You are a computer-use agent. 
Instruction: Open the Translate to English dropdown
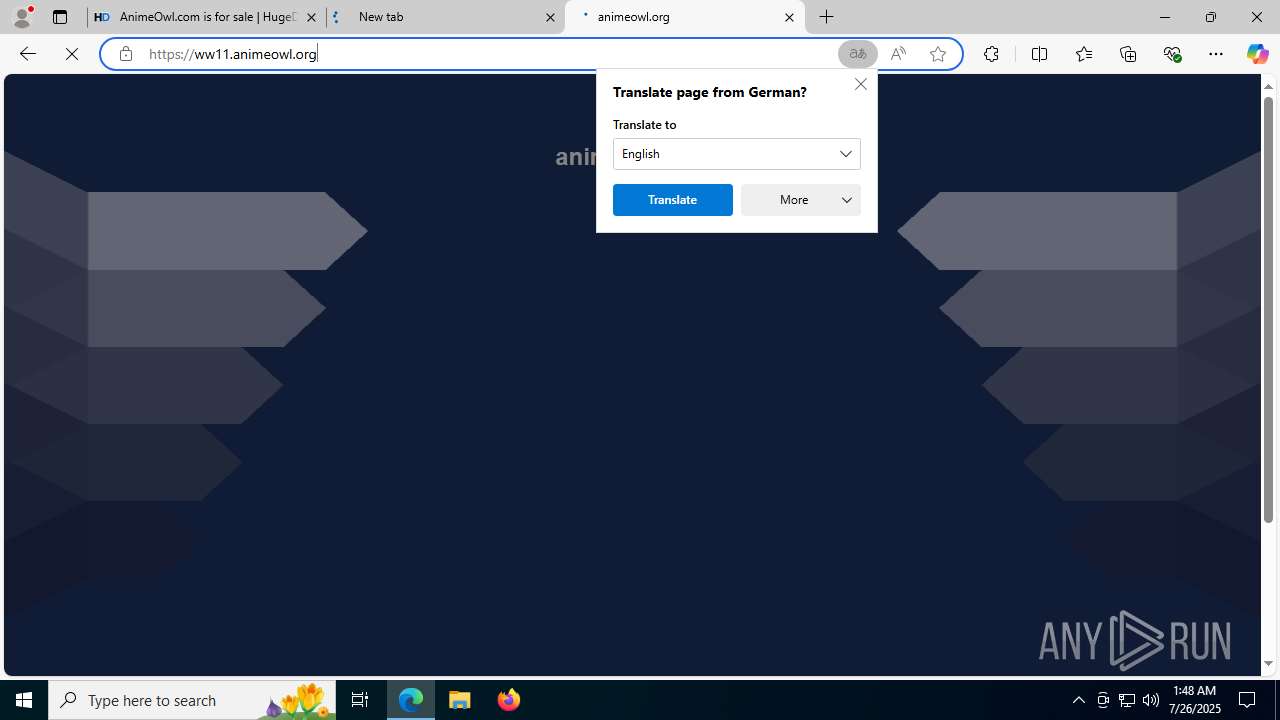click(x=737, y=154)
